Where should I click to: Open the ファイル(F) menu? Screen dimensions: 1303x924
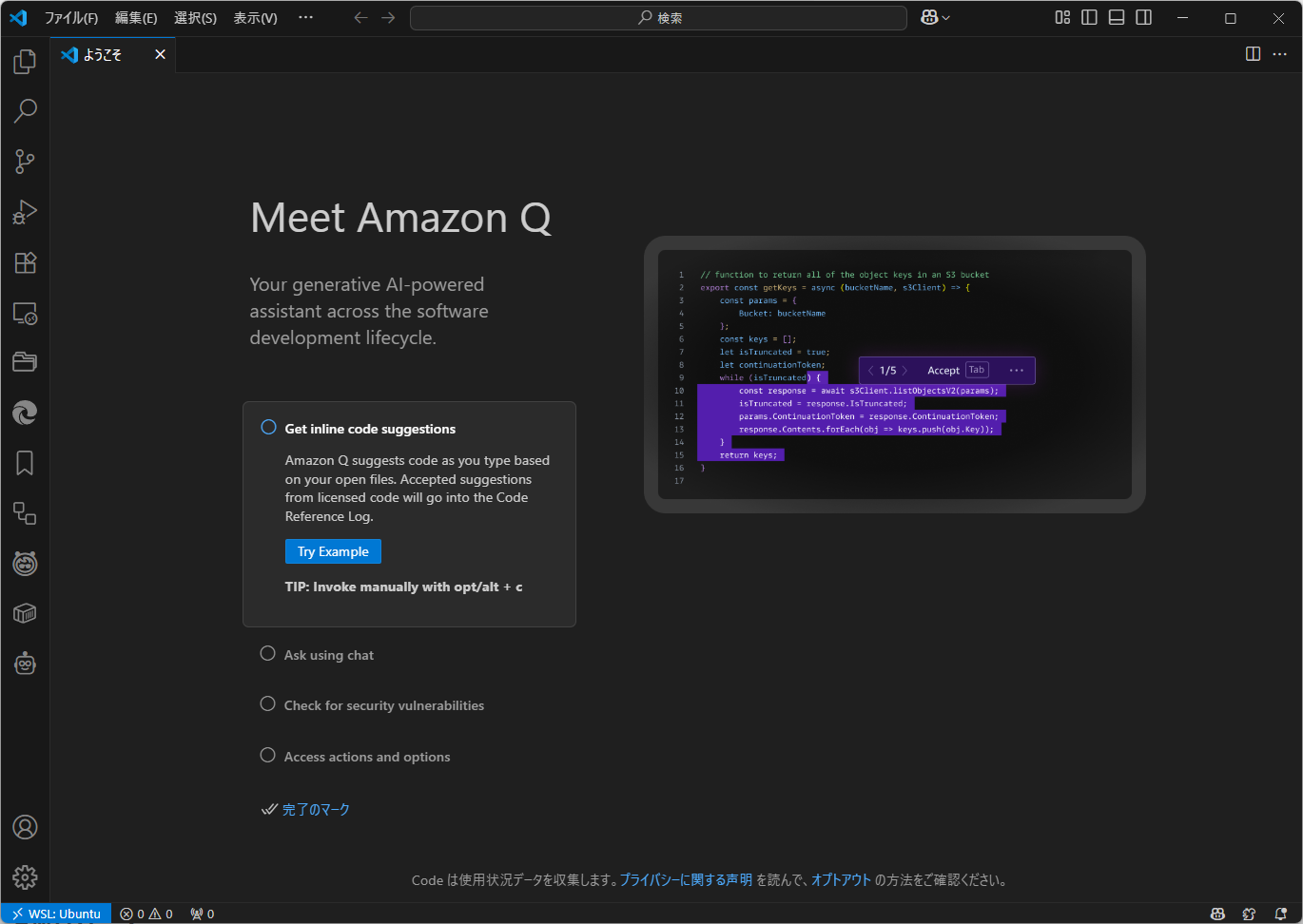tap(71, 18)
